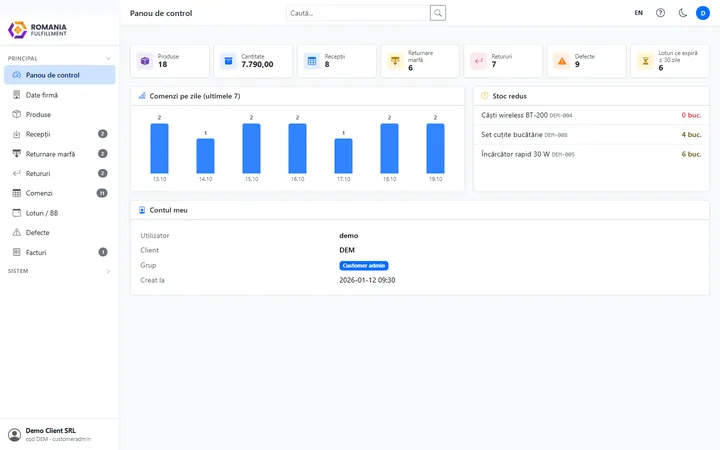Open user avatar menu D
This screenshot has width=720, height=450.
703,13
